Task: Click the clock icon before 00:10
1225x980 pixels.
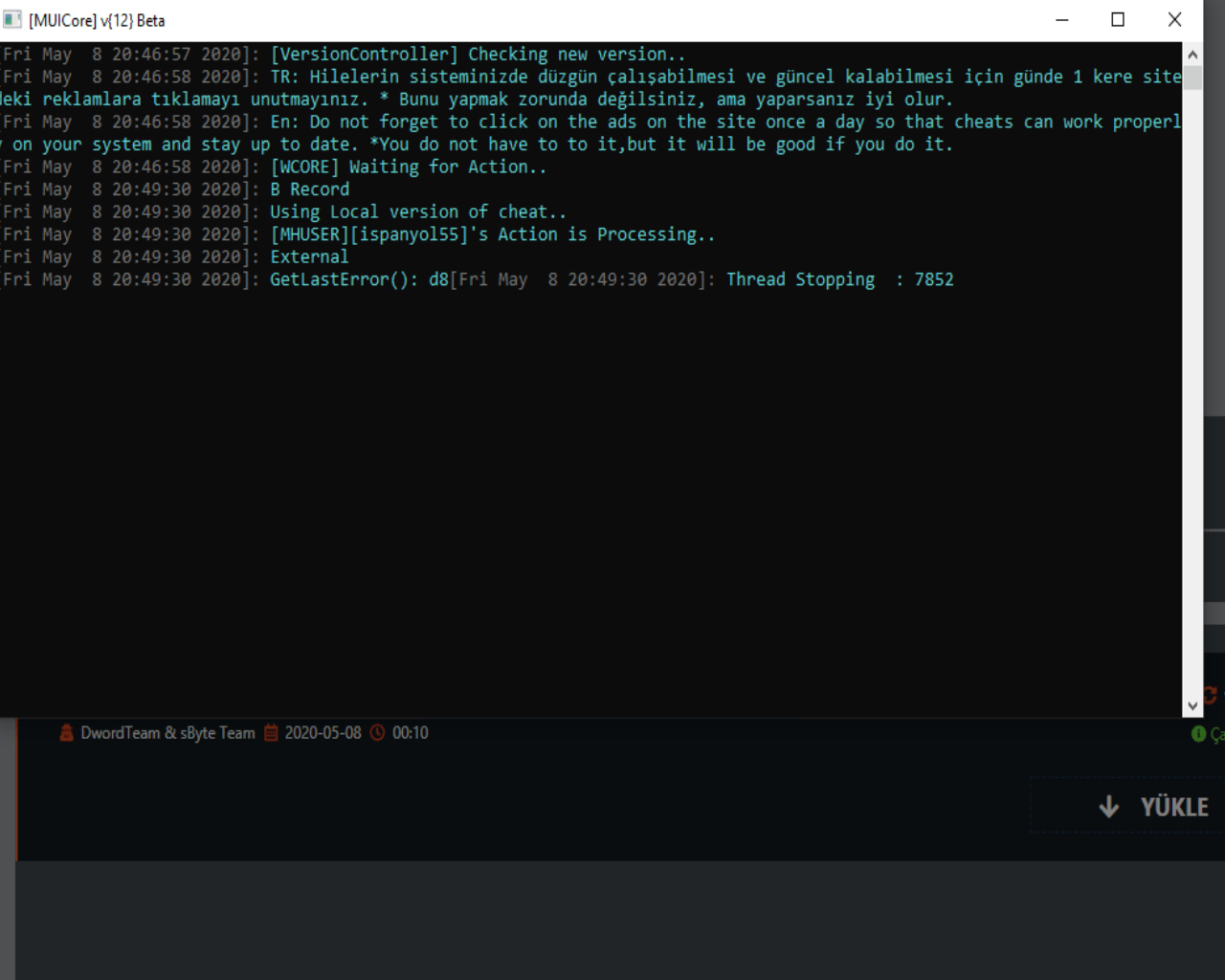Action: pos(378,733)
